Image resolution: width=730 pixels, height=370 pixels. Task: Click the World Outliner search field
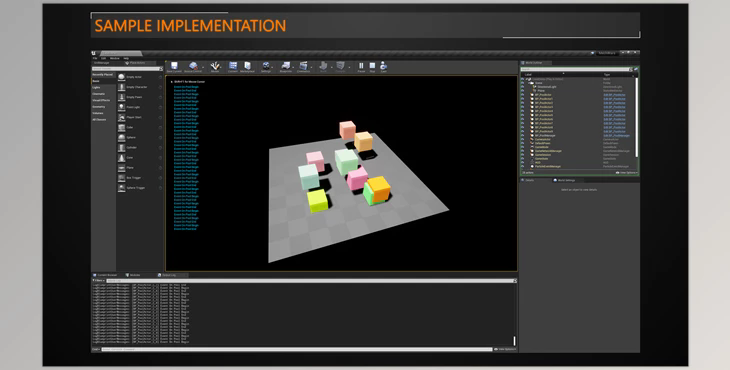tap(576, 69)
